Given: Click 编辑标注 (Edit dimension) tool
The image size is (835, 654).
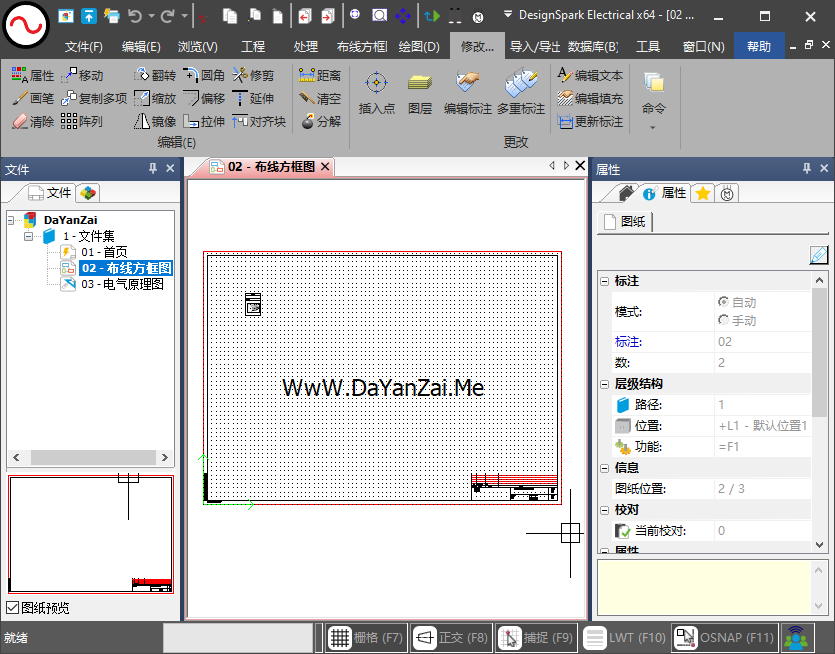Looking at the screenshot, I should pyautogui.click(x=468, y=93).
